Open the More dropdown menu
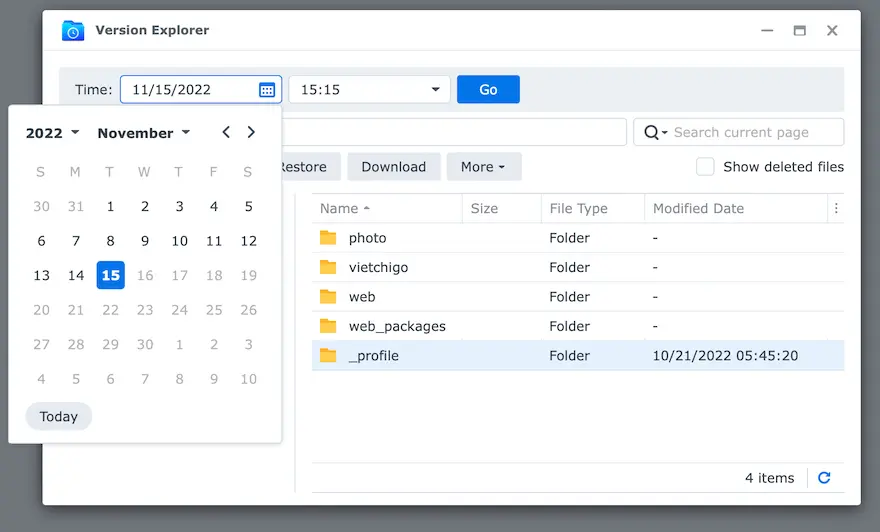 pos(483,167)
